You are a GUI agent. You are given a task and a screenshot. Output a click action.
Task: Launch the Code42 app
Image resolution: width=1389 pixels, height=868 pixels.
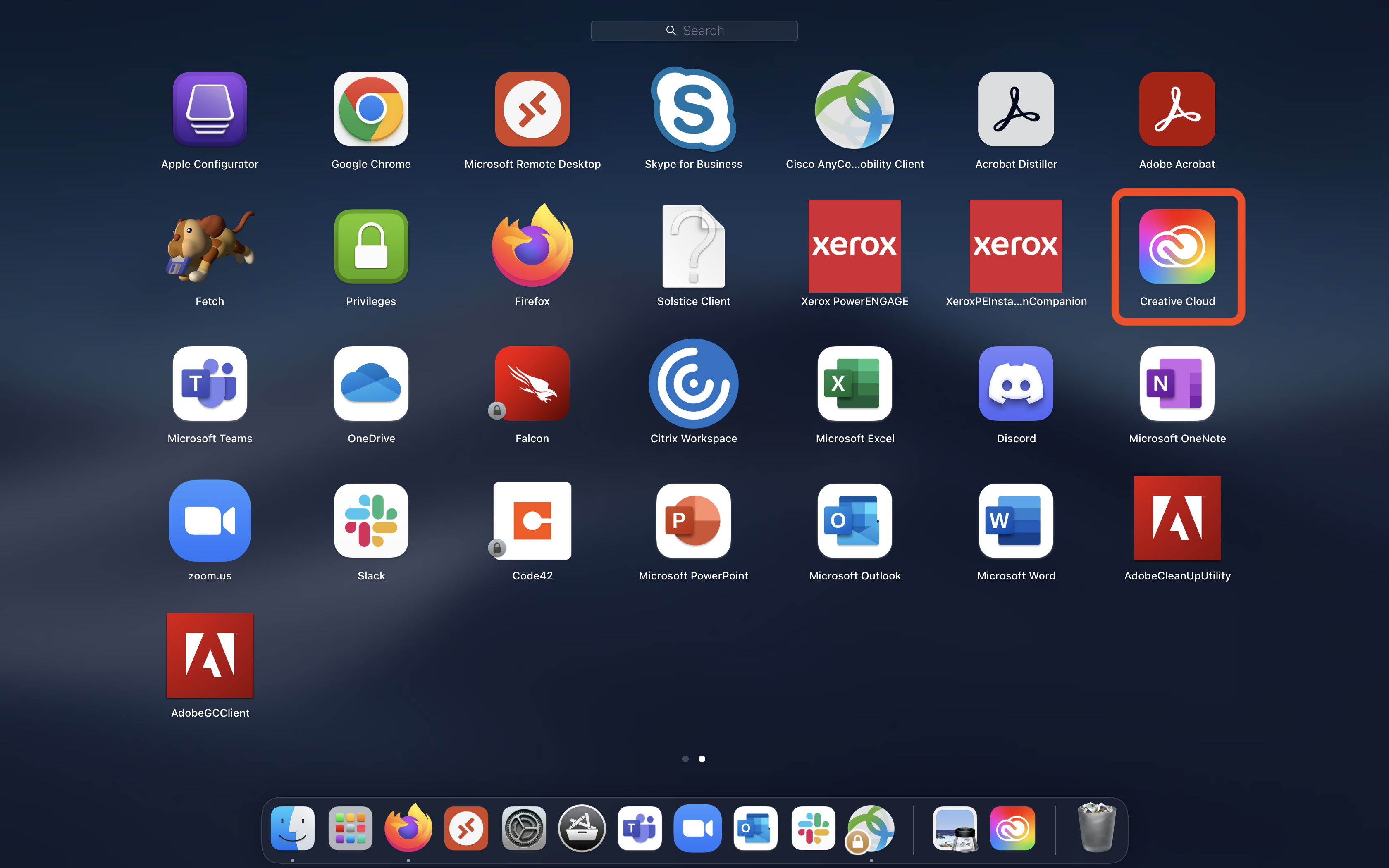(532, 521)
